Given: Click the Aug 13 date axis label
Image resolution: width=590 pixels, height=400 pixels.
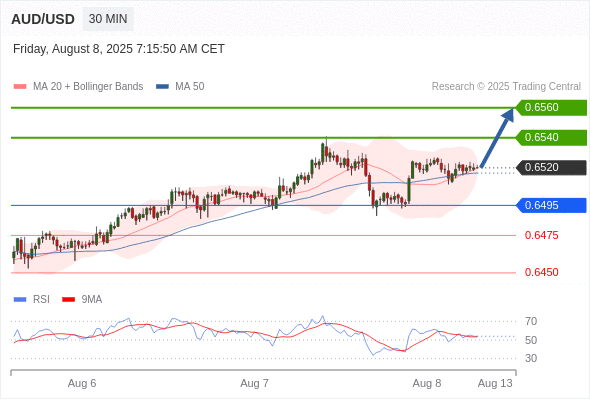Looking at the screenshot, I should pyautogui.click(x=495, y=383).
